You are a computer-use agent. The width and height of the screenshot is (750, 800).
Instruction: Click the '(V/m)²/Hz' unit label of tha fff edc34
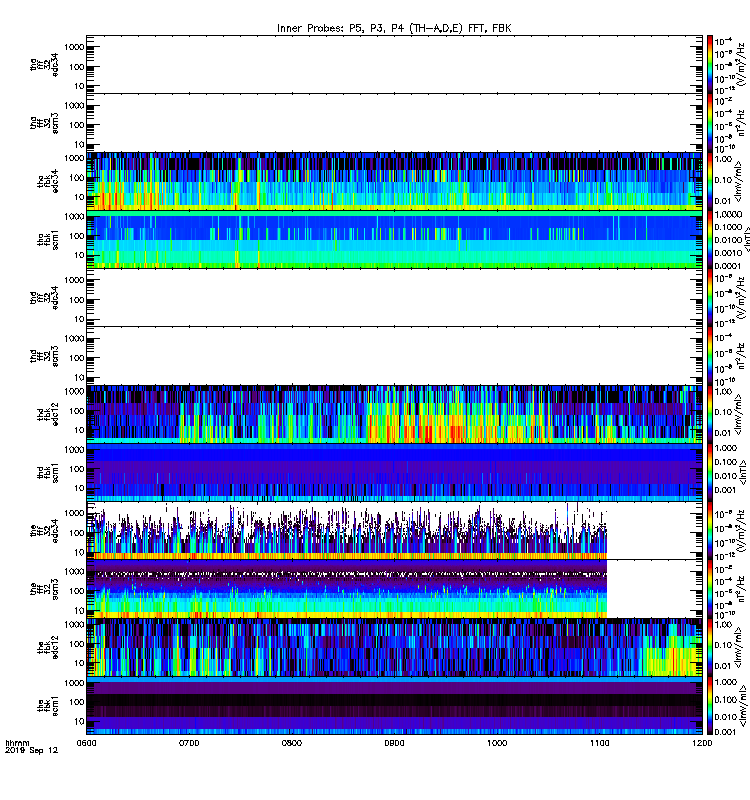[740, 64]
